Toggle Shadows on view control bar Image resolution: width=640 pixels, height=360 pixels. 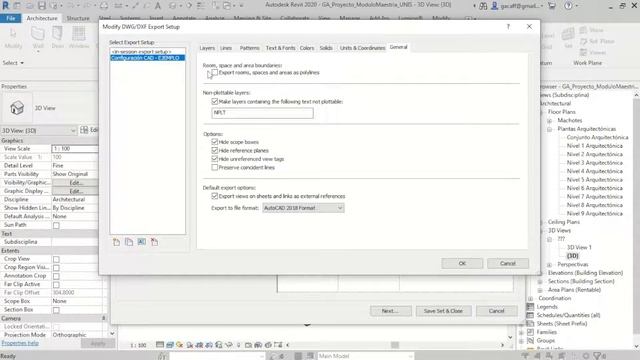point(190,345)
